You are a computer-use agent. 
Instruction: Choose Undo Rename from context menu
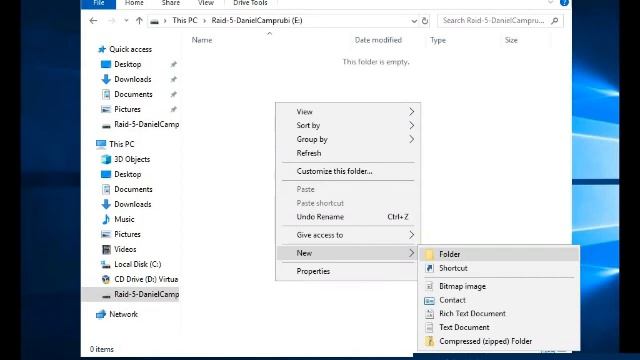[x=348, y=217]
